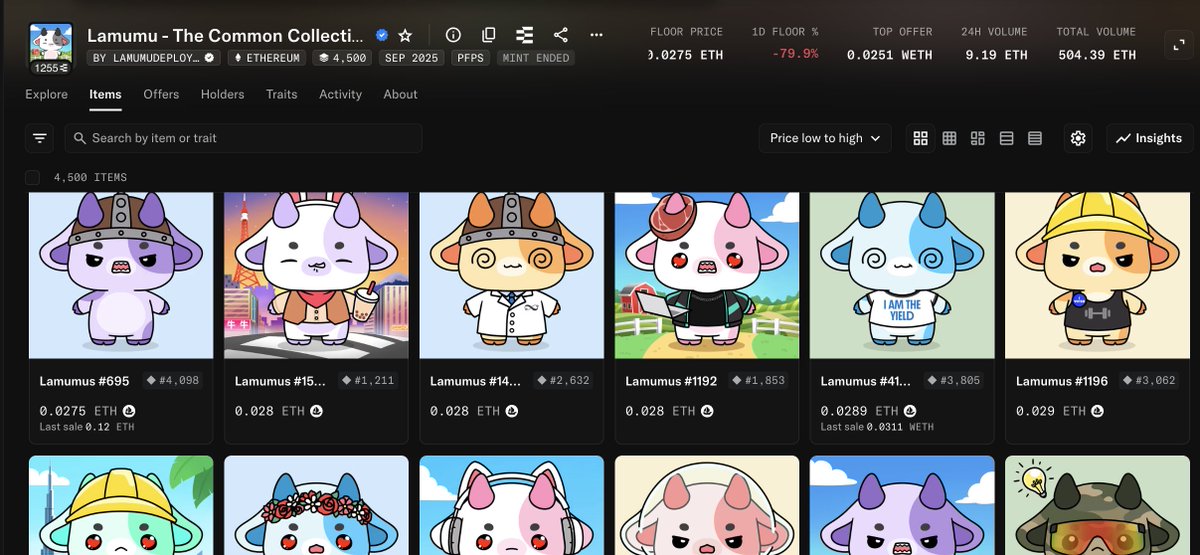The height and width of the screenshot is (555, 1200).
Task: Open the three-dots more options menu
Action: coord(597,35)
